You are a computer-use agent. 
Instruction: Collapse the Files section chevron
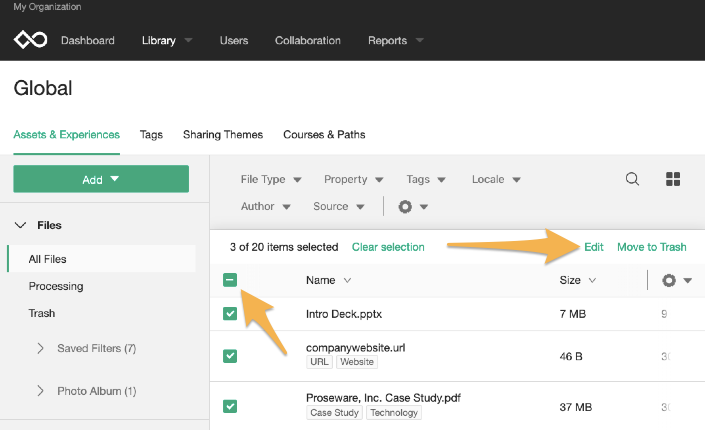(x=21, y=225)
